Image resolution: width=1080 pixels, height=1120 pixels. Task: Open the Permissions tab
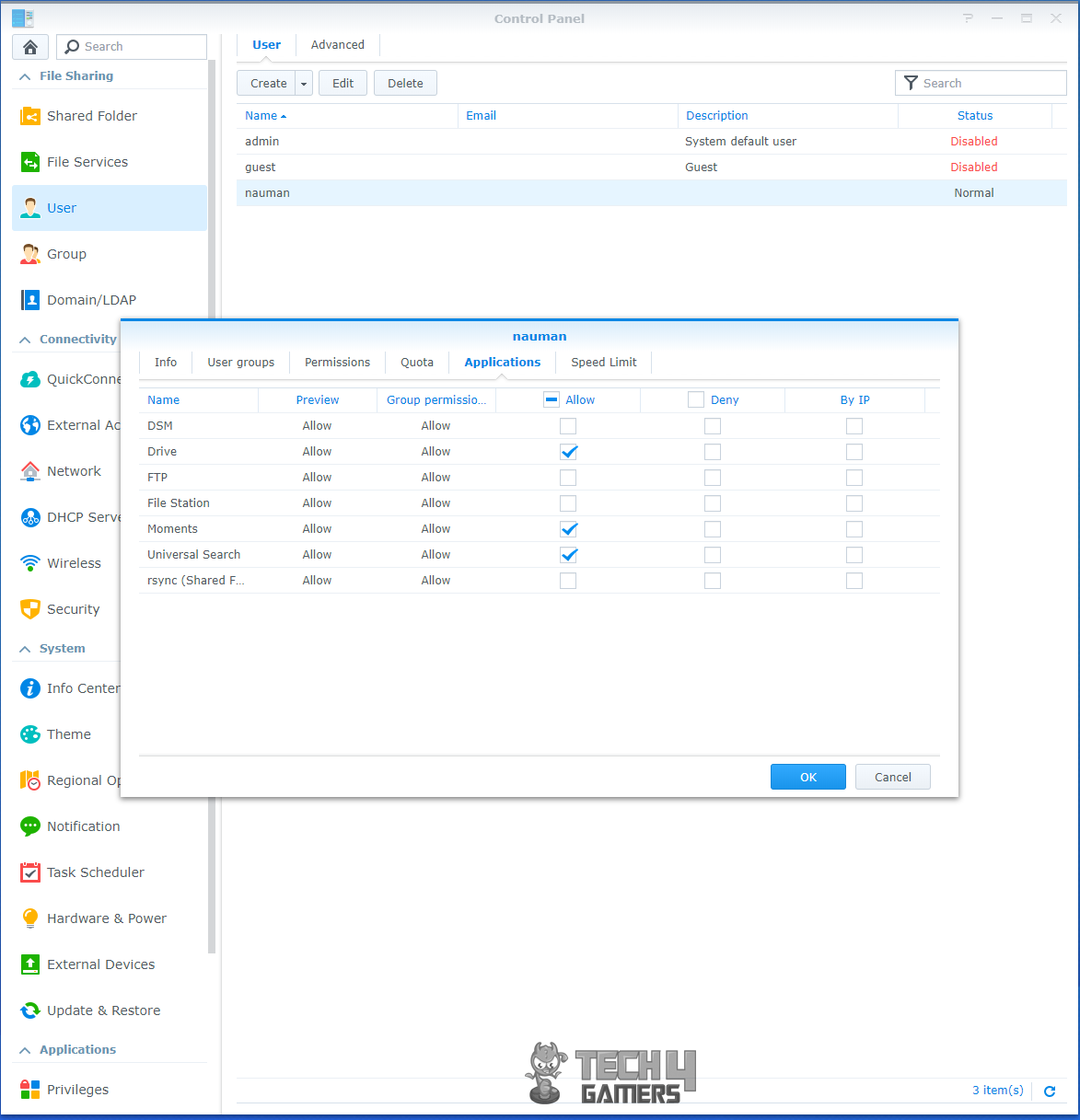tap(338, 363)
